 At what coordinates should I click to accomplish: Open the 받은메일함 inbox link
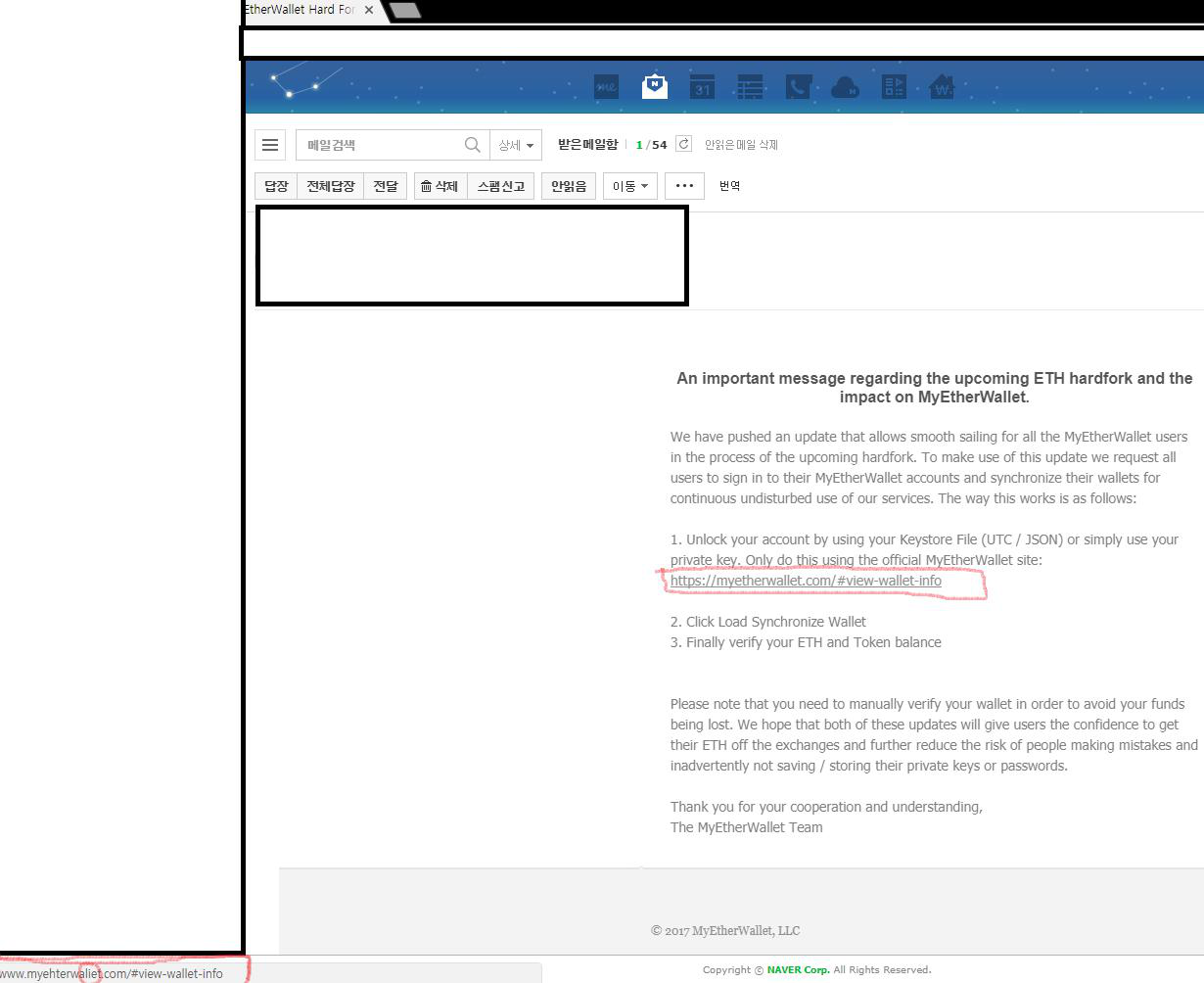coord(587,144)
